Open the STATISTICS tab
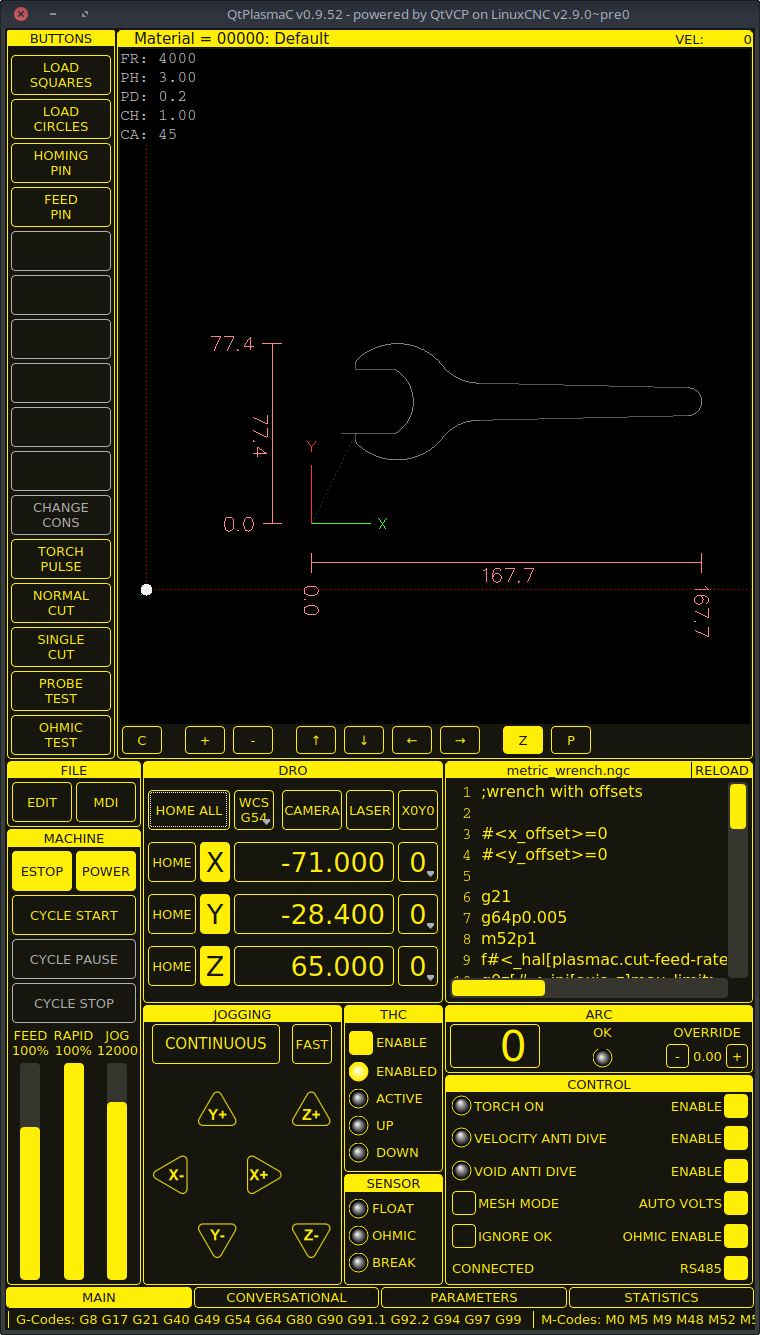 coord(661,1297)
